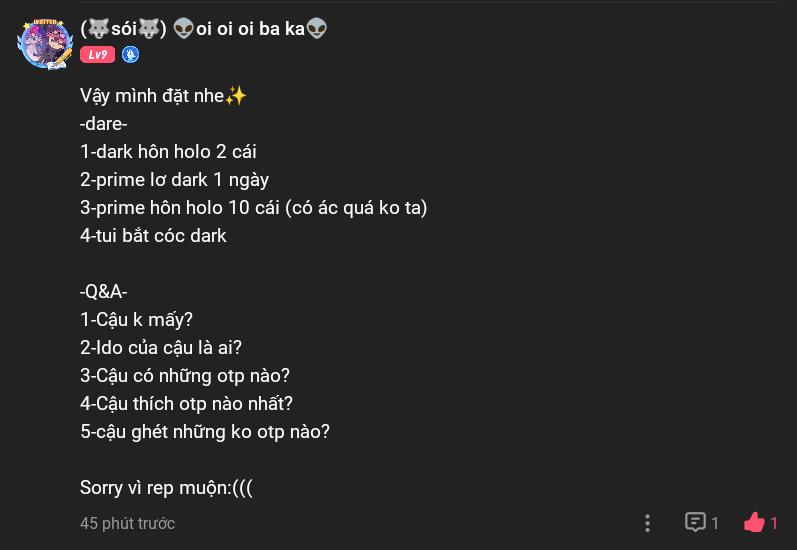Click the question '2-Ido của cậu là ai?'
The image size is (797, 550).
click(x=160, y=348)
